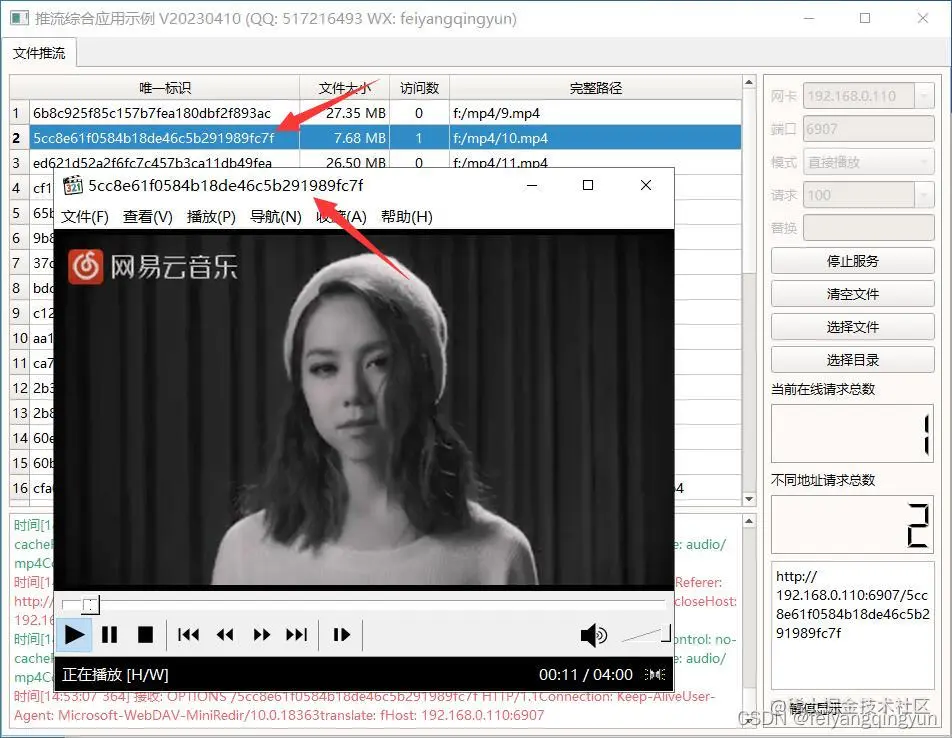This screenshot has width=952, height=738.
Task: Click the 访问数 column header
Action: click(x=419, y=88)
